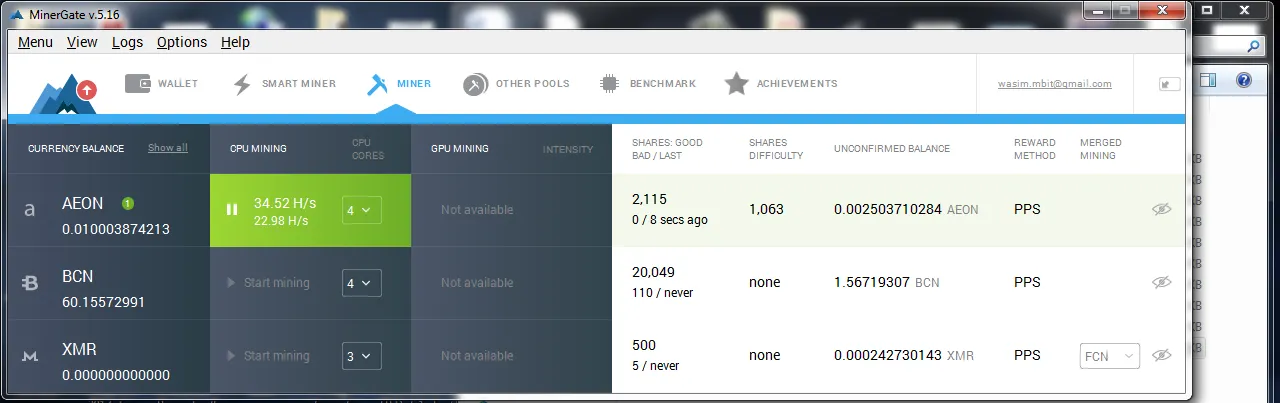
Task: Click BCN good shares 20,049
Action: point(654,273)
